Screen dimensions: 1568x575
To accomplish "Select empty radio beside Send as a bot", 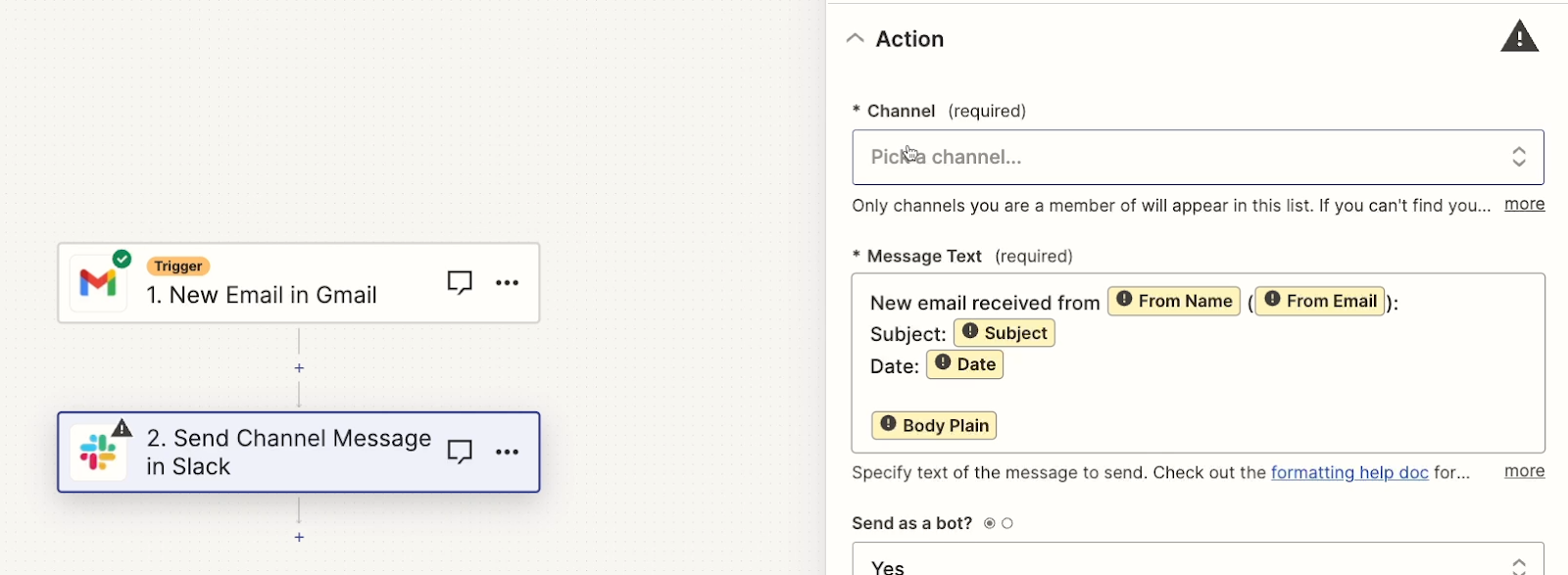I will 1007,523.
